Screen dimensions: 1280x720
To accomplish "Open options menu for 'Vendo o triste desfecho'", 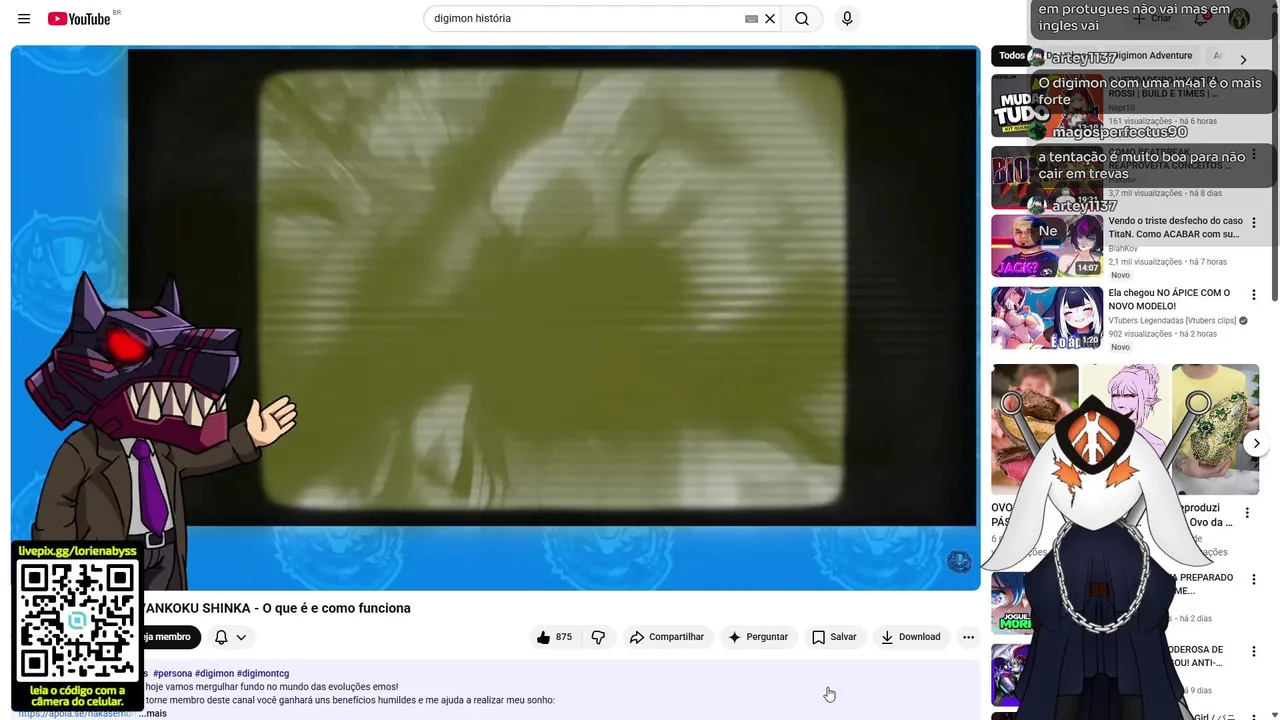I will 1254,223.
